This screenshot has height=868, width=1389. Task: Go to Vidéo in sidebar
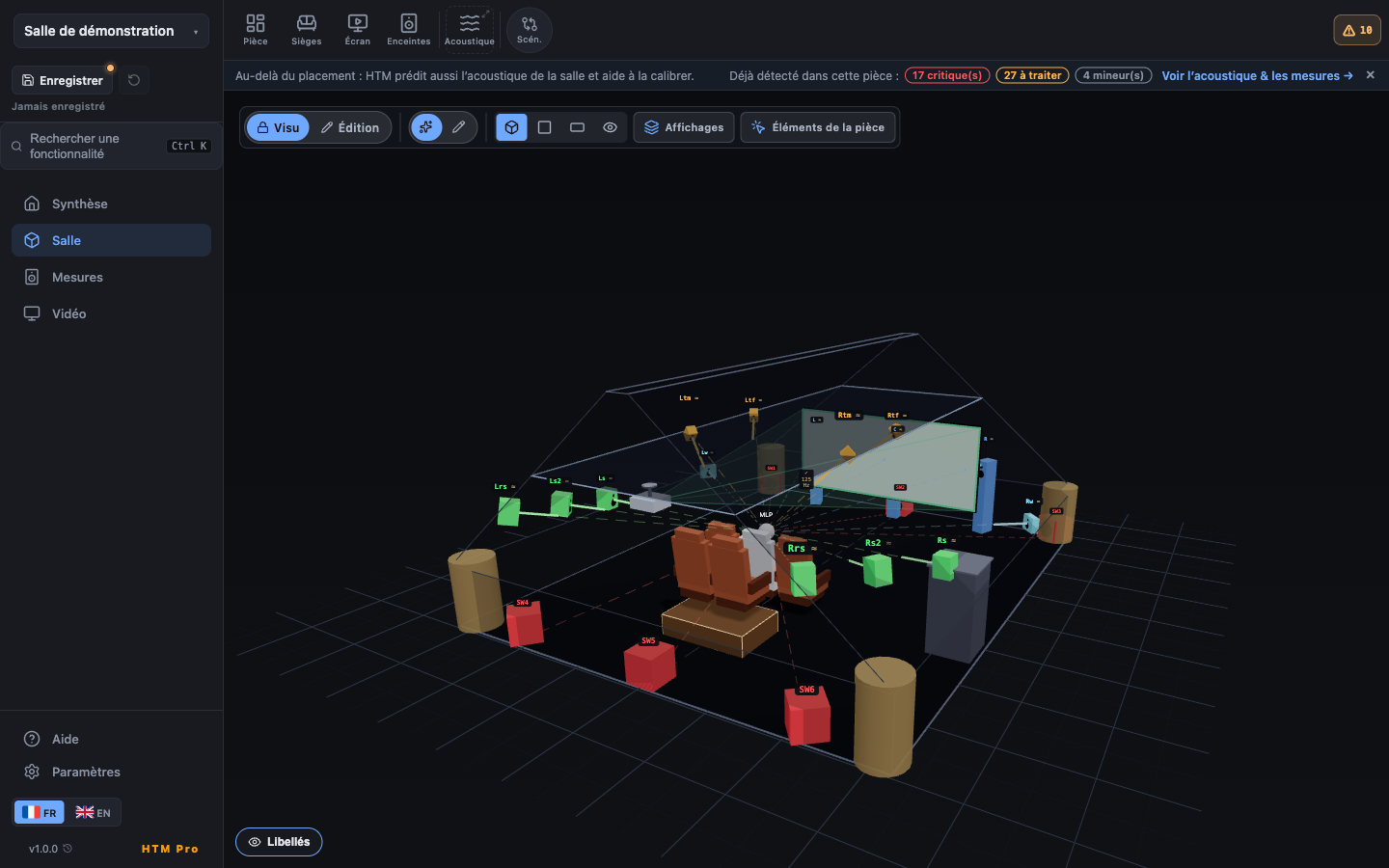coord(111,313)
